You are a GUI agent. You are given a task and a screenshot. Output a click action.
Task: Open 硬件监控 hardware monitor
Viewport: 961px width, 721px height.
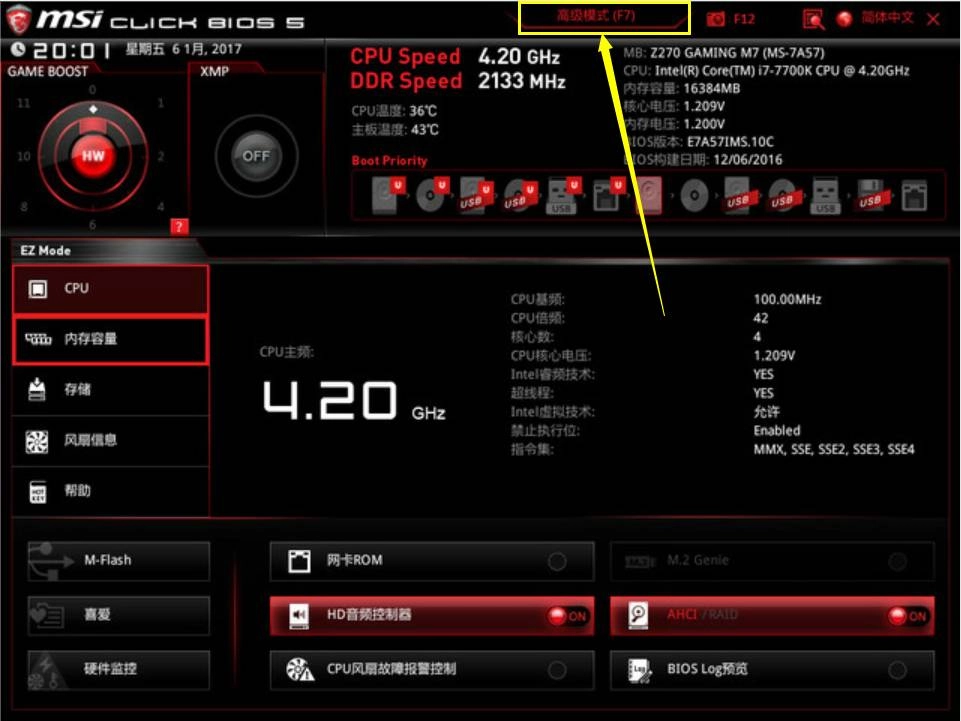[119, 670]
